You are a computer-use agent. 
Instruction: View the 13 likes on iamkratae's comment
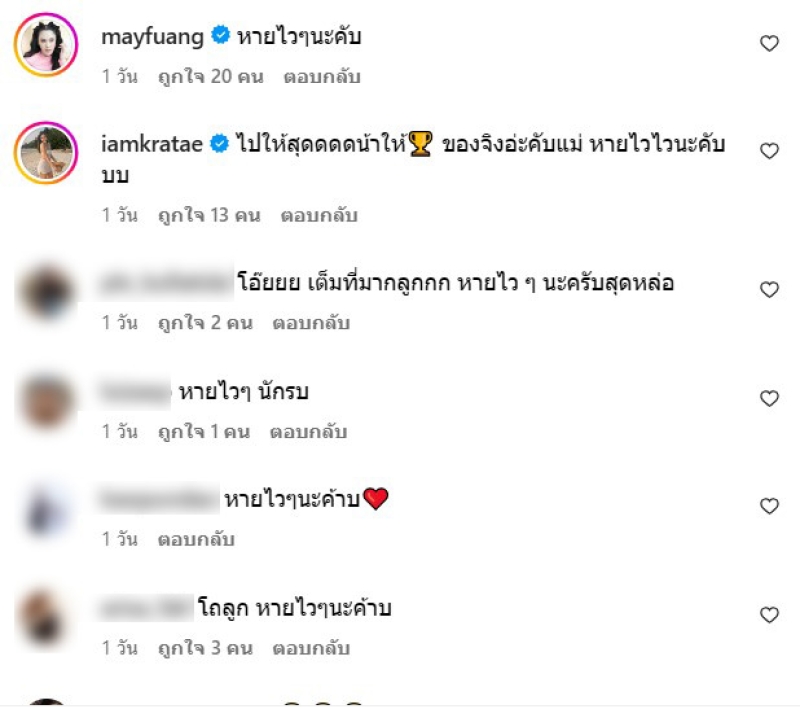pyautogui.click(x=209, y=215)
